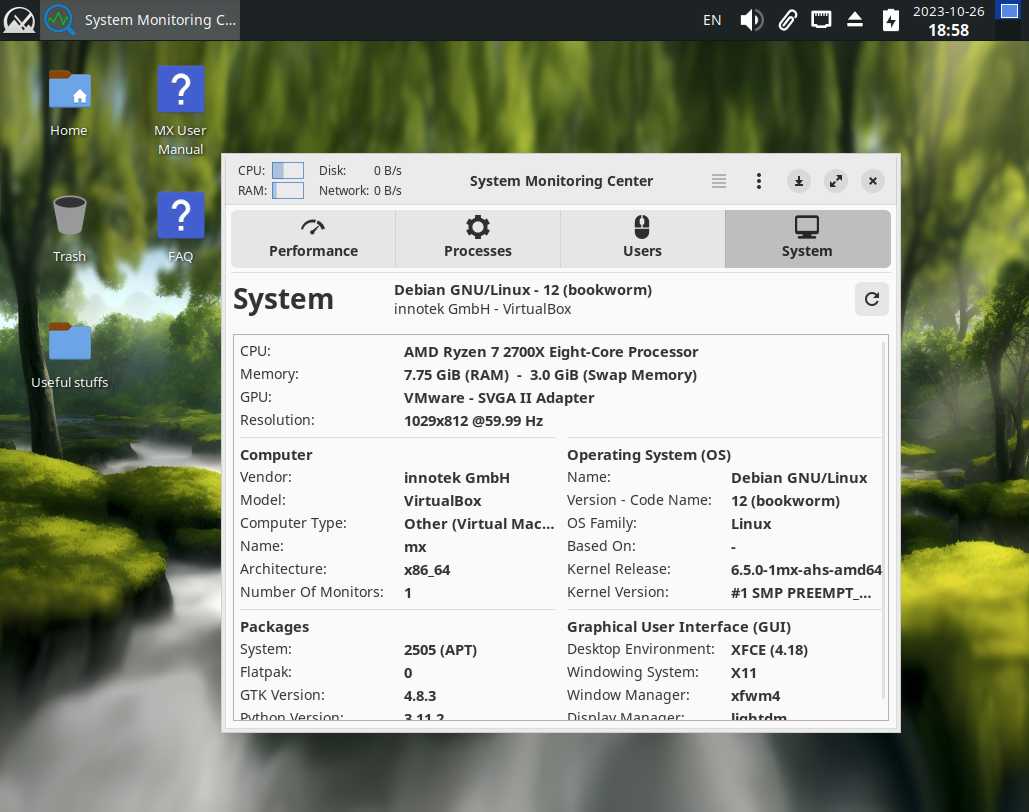Click the #1 SMP PREEMPT_ kernel version
The width and height of the screenshot is (1029, 812).
click(801, 593)
